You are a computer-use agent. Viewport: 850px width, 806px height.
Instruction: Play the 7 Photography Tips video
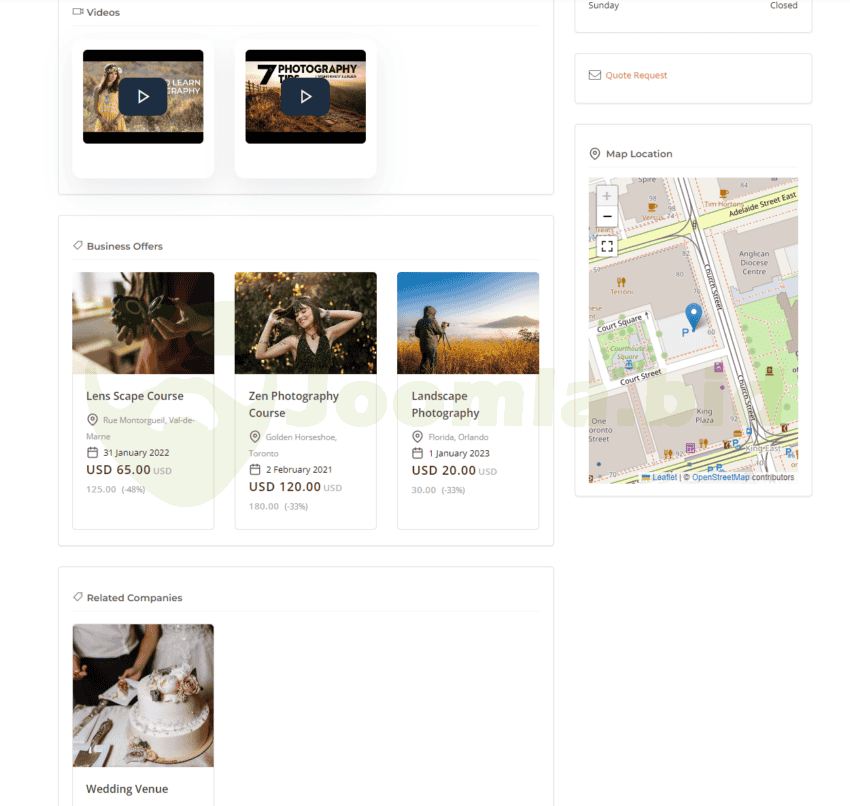(305, 97)
